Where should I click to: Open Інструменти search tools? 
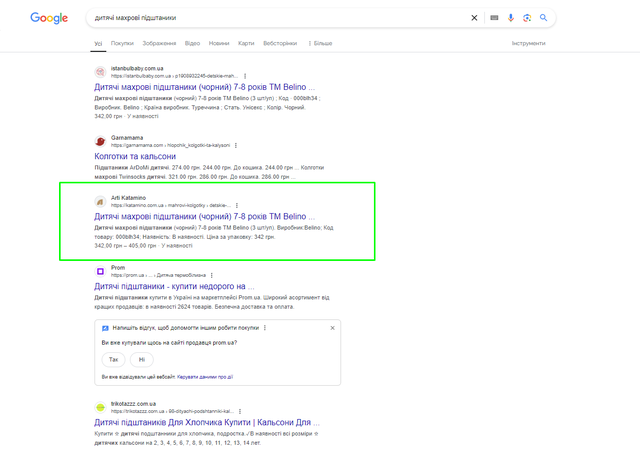pos(529,43)
